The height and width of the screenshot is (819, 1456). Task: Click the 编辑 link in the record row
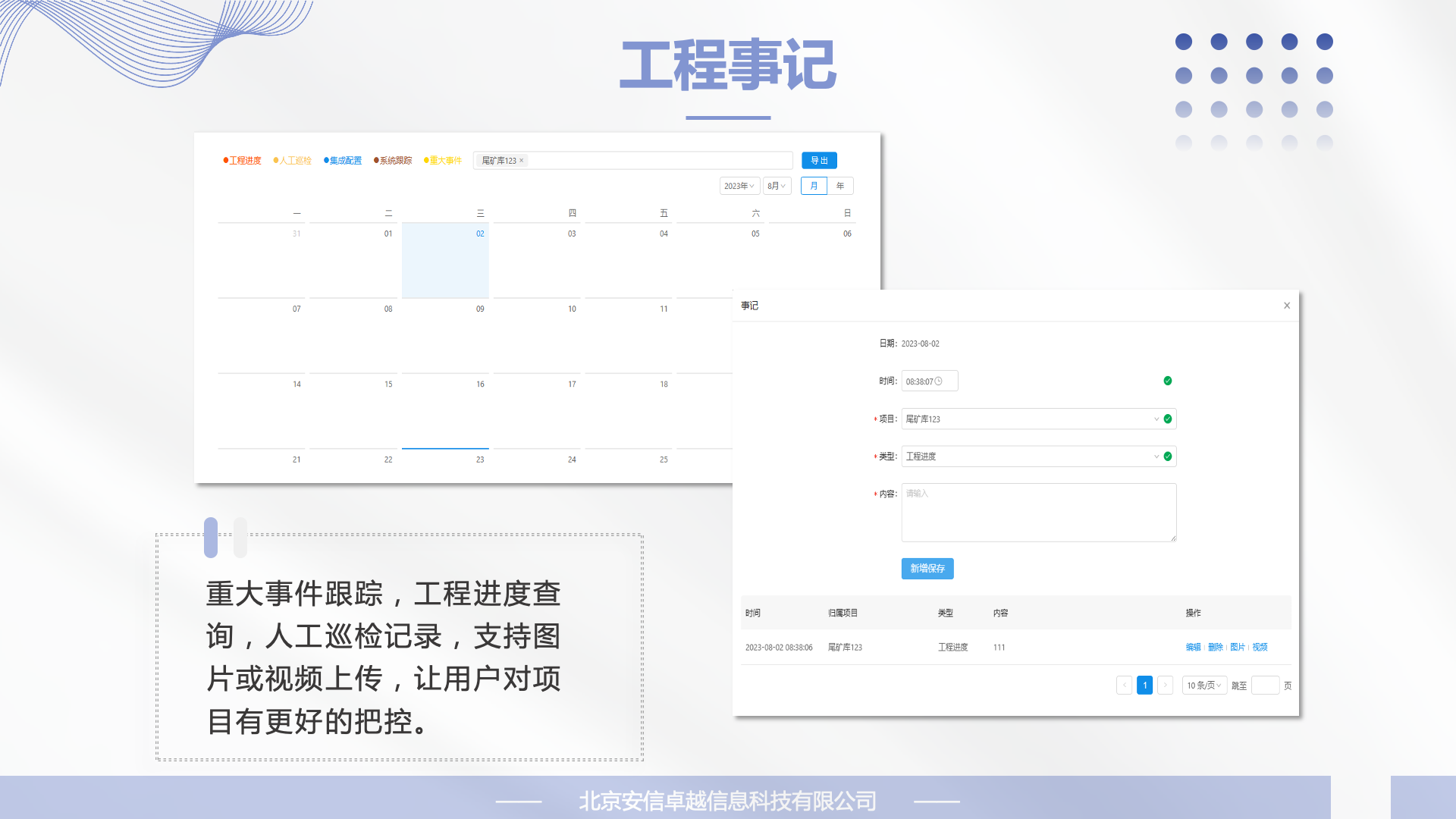click(x=1193, y=648)
